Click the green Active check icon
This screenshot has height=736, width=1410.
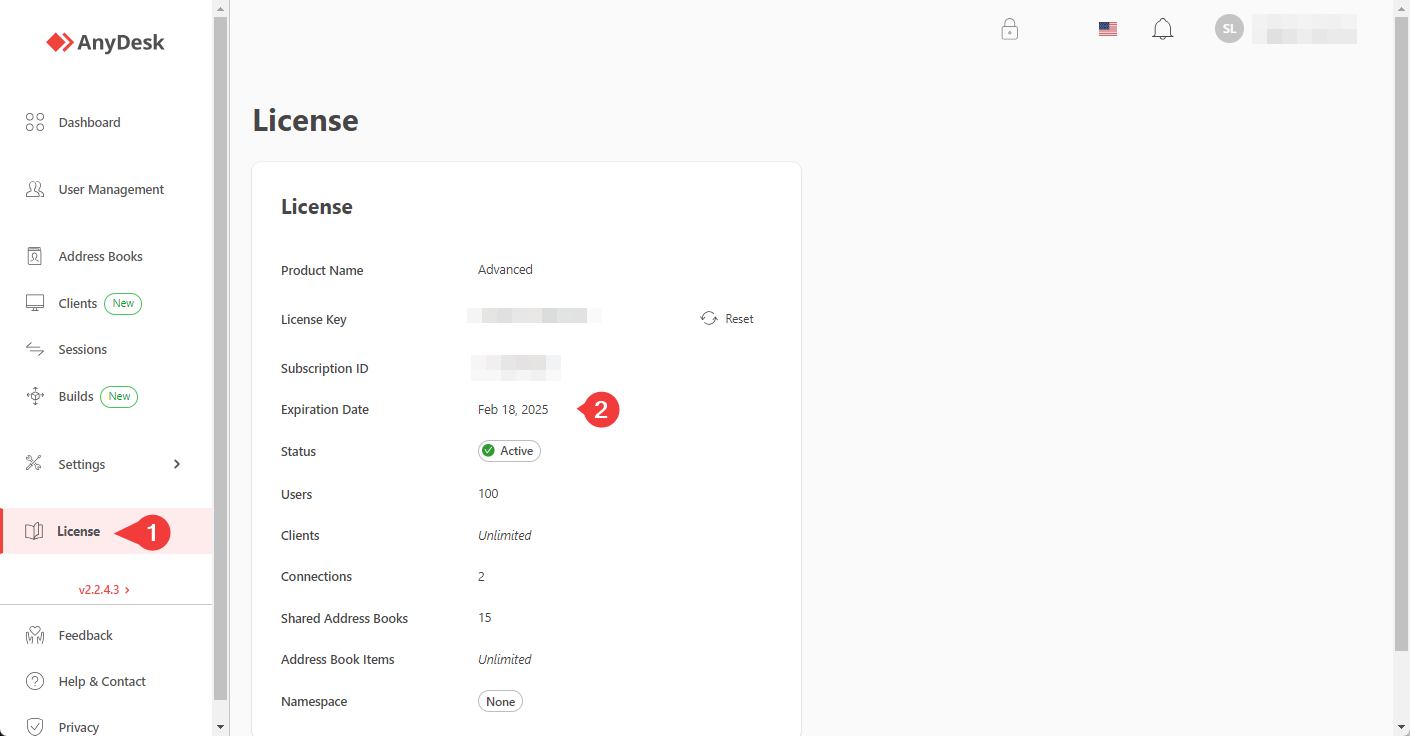[488, 451]
